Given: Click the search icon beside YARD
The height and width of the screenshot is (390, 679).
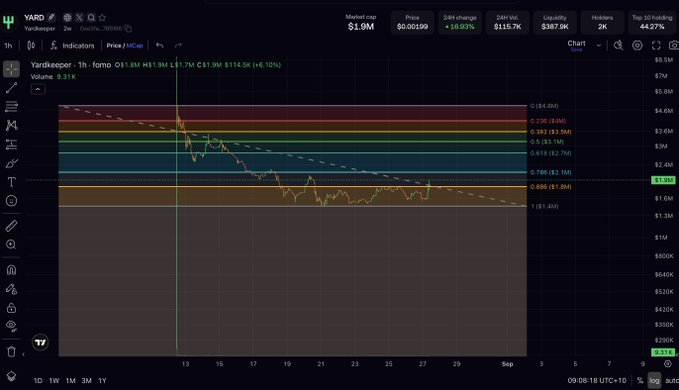Looking at the screenshot, I should 91,18.
